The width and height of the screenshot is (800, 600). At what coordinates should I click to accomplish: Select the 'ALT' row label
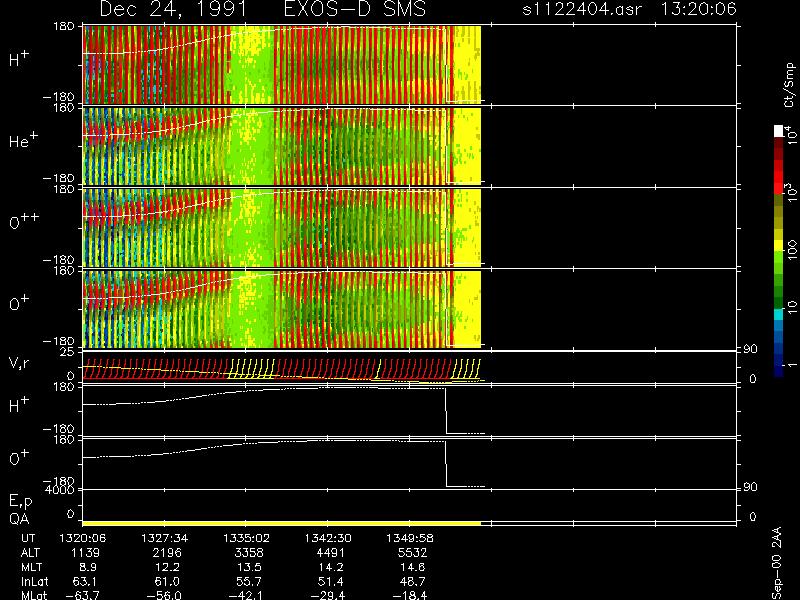click(30, 553)
